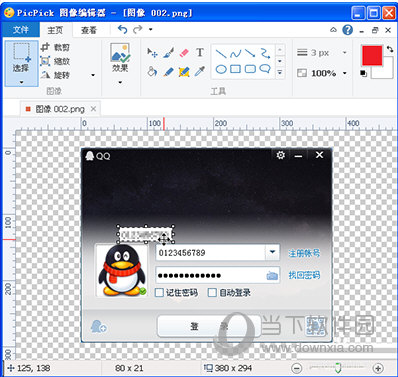
Task: Open the quick access toolbar dropdown
Action: [x=151, y=30]
